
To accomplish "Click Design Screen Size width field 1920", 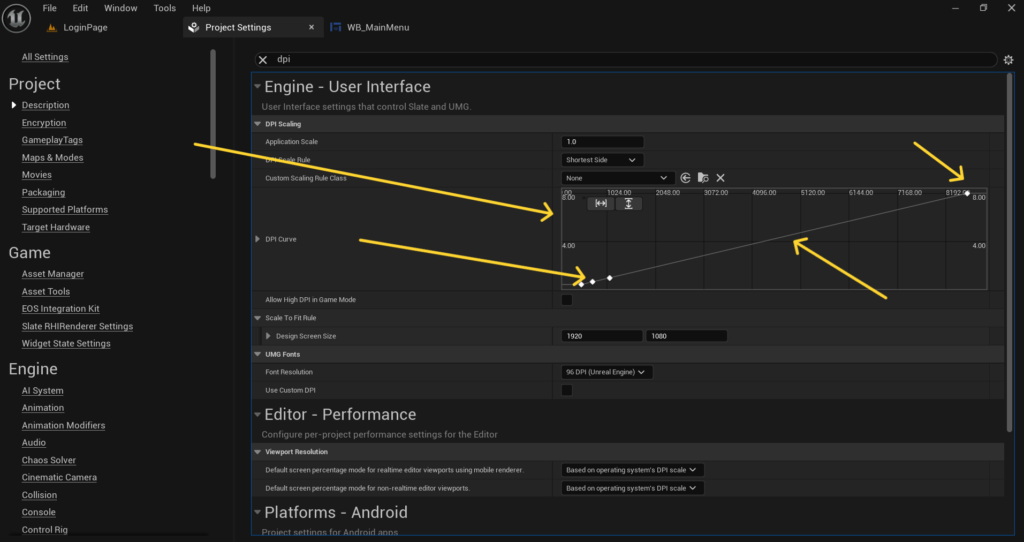I will (x=601, y=336).
